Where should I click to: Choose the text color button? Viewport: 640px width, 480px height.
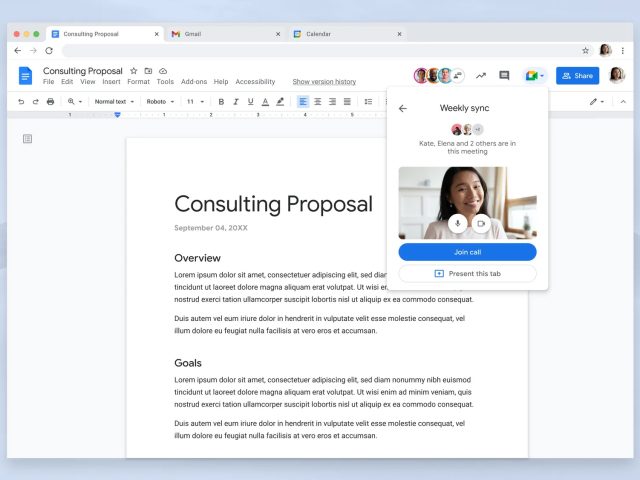265,101
